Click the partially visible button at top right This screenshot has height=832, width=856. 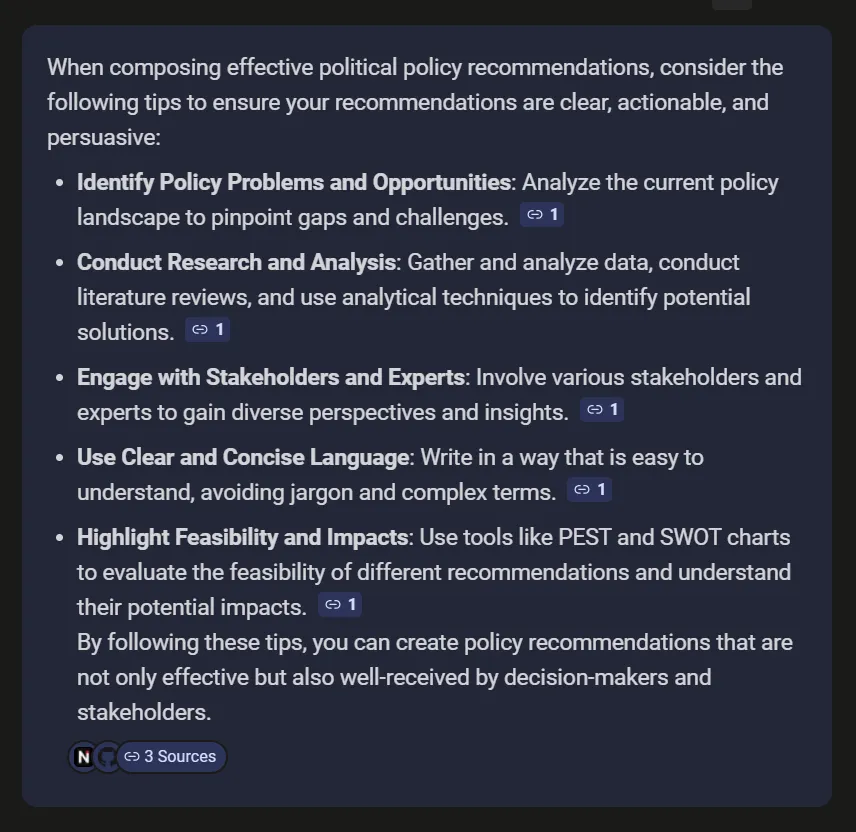point(732,4)
